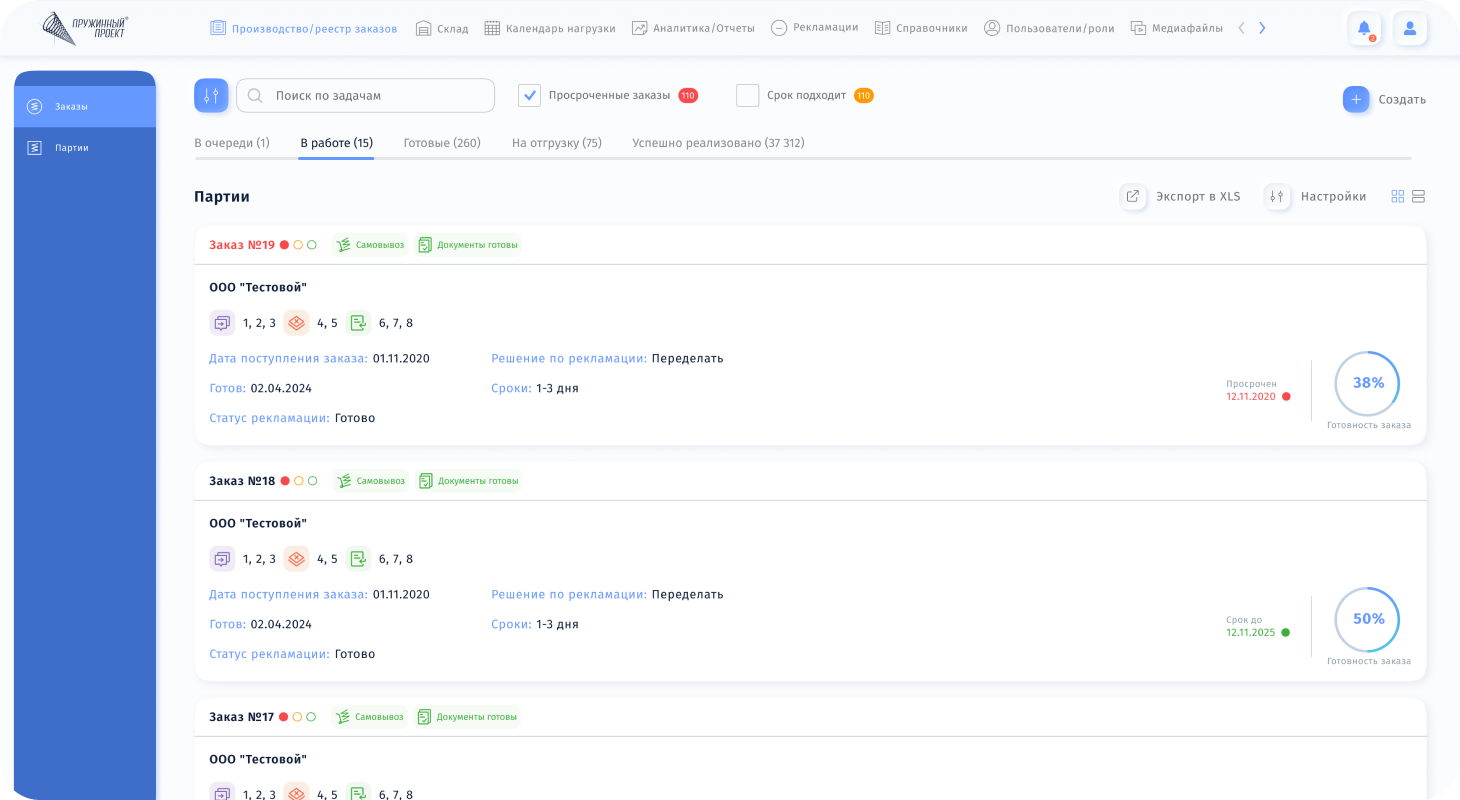Viewport: 1460px width, 800px height.
Task: Switch to list view layout icon
Action: pyautogui.click(x=1418, y=196)
